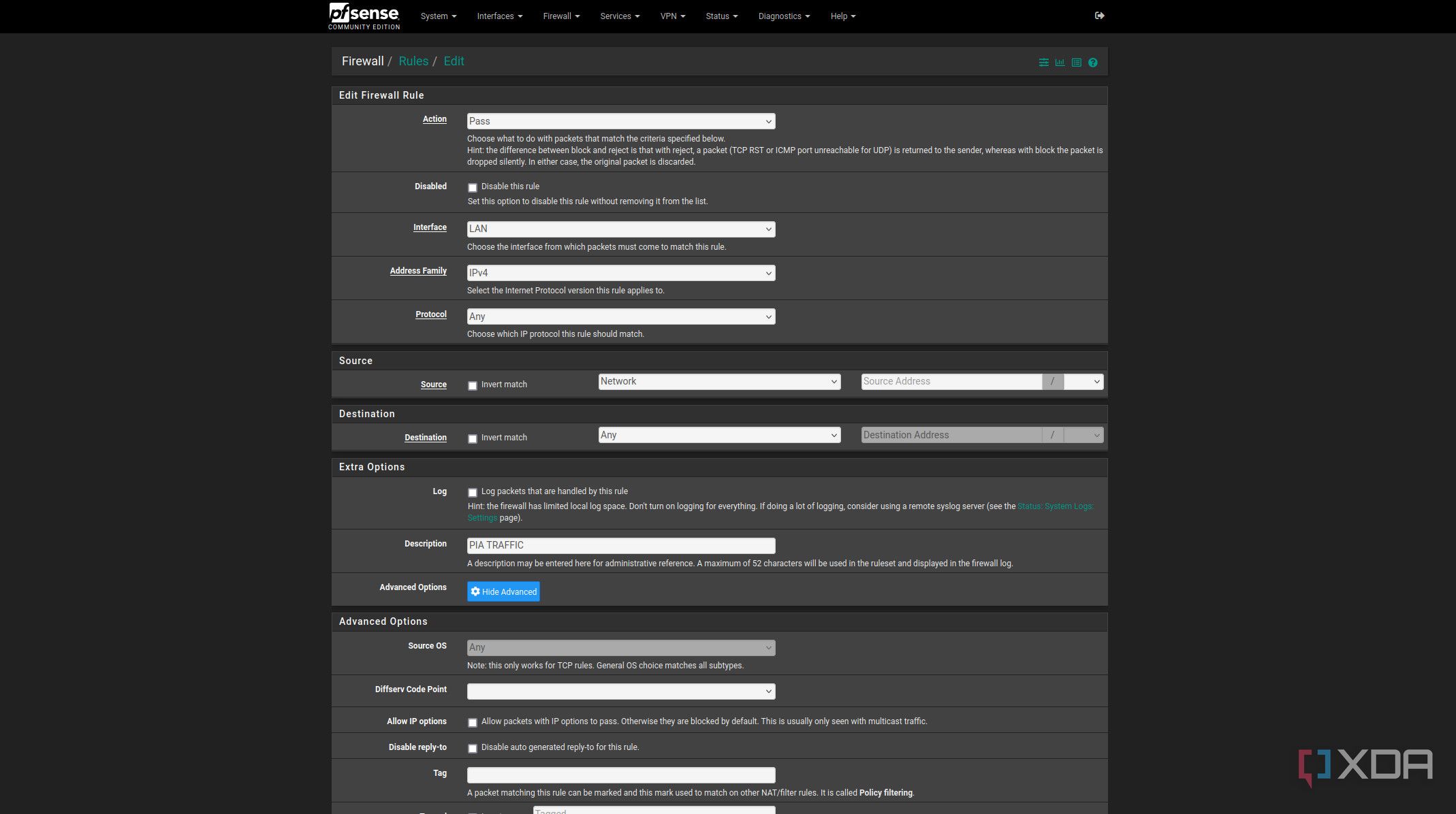This screenshot has height=814, width=1456.
Task: Expand the Diffserv Code Point dropdown
Action: (620, 690)
